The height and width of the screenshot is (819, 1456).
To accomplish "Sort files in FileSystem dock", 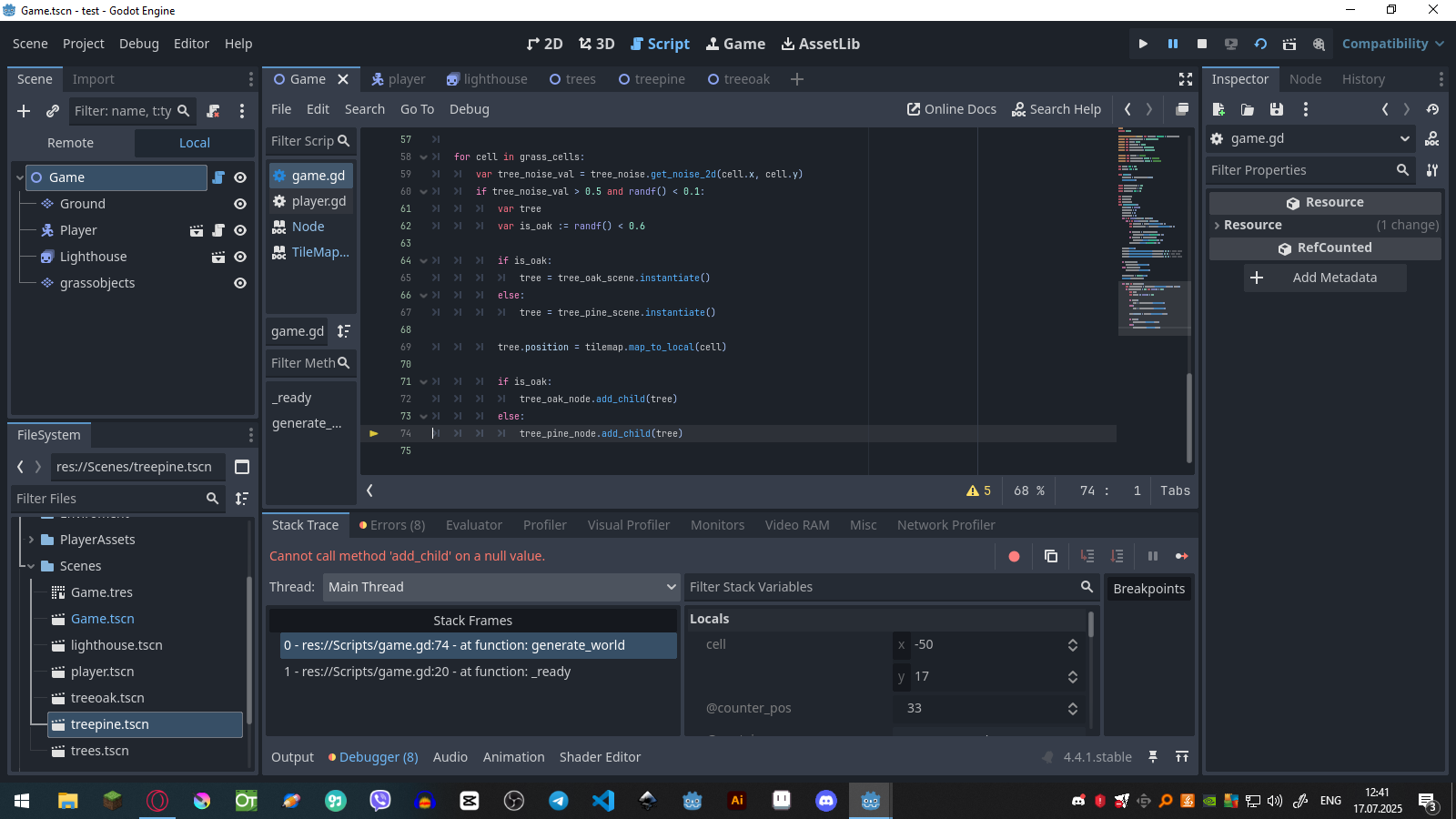I will (242, 499).
